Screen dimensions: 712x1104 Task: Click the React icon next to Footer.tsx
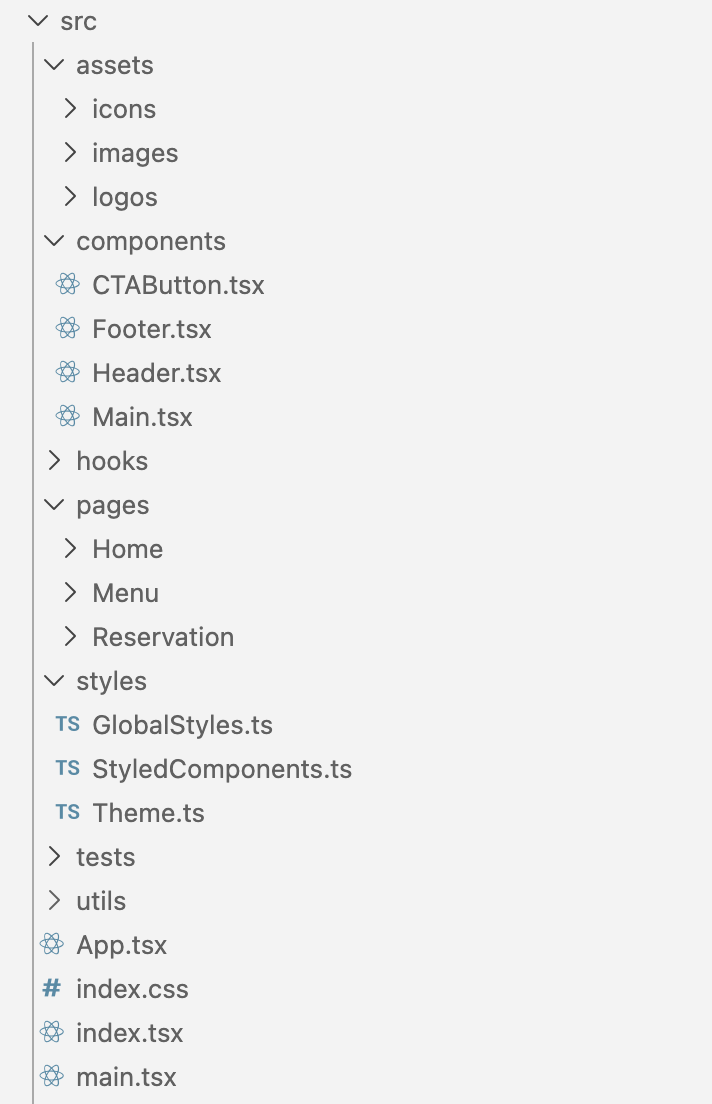(68, 329)
